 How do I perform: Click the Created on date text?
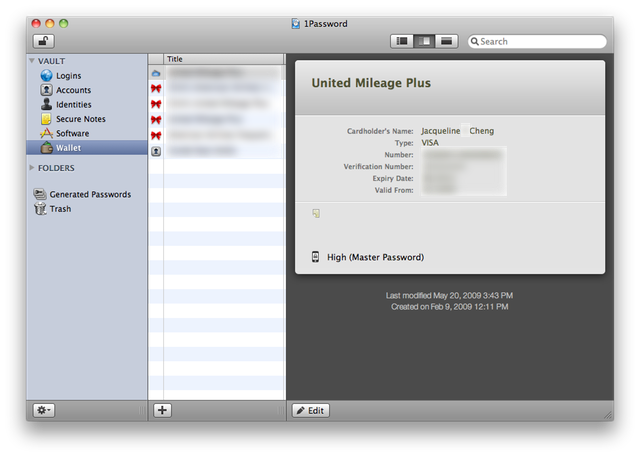click(x=449, y=307)
